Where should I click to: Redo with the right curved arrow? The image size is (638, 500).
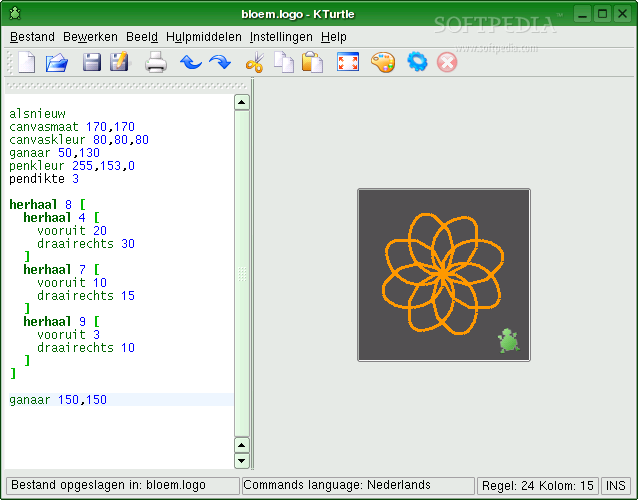pyautogui.click(x=219, y=62)
